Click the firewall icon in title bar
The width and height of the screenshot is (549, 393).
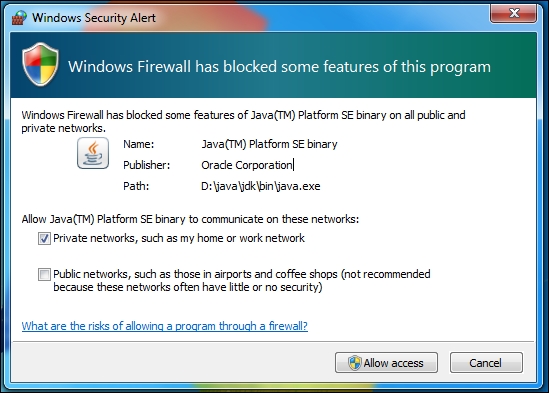19,17
